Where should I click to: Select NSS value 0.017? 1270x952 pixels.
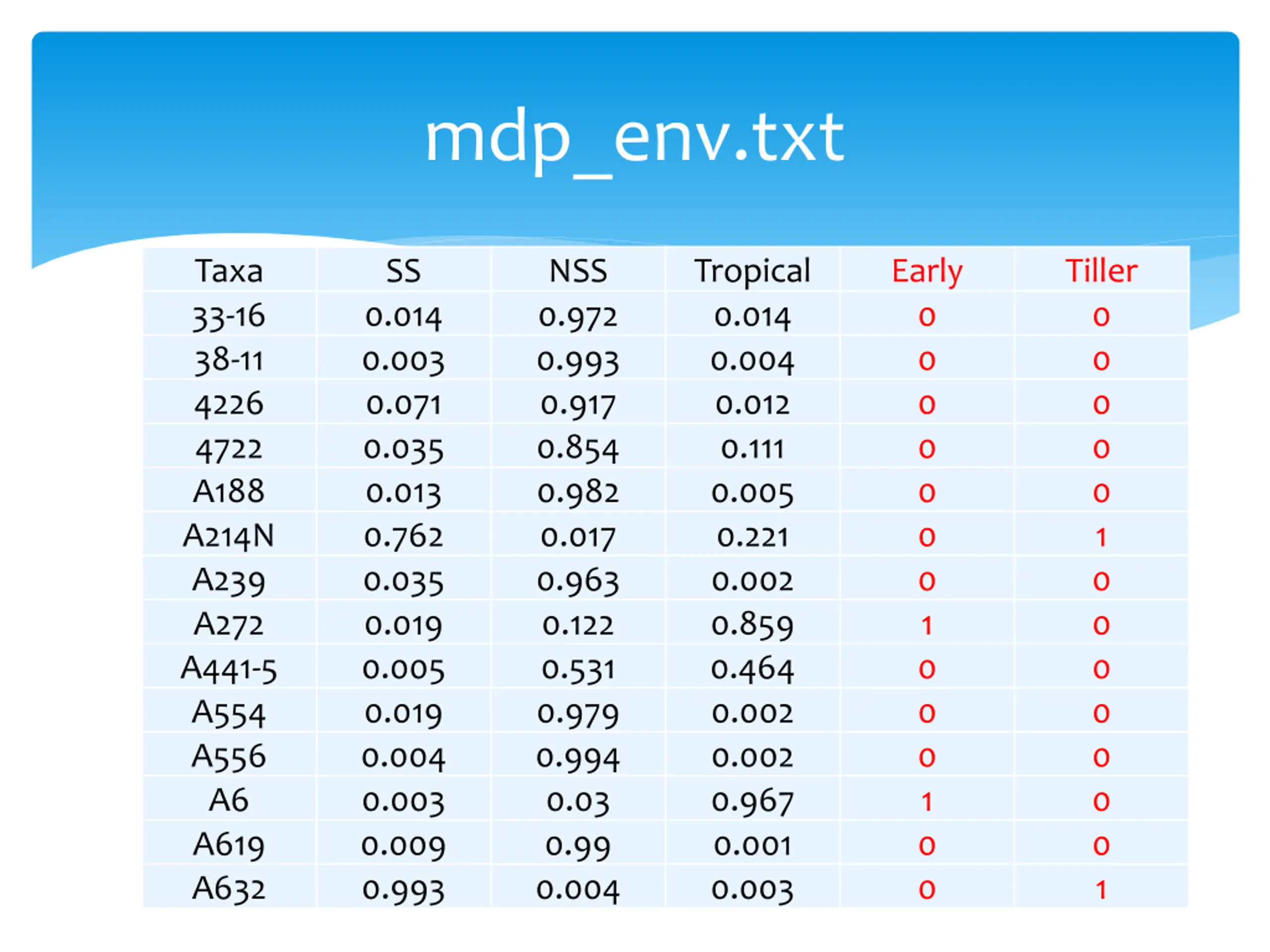pos(578,538)
